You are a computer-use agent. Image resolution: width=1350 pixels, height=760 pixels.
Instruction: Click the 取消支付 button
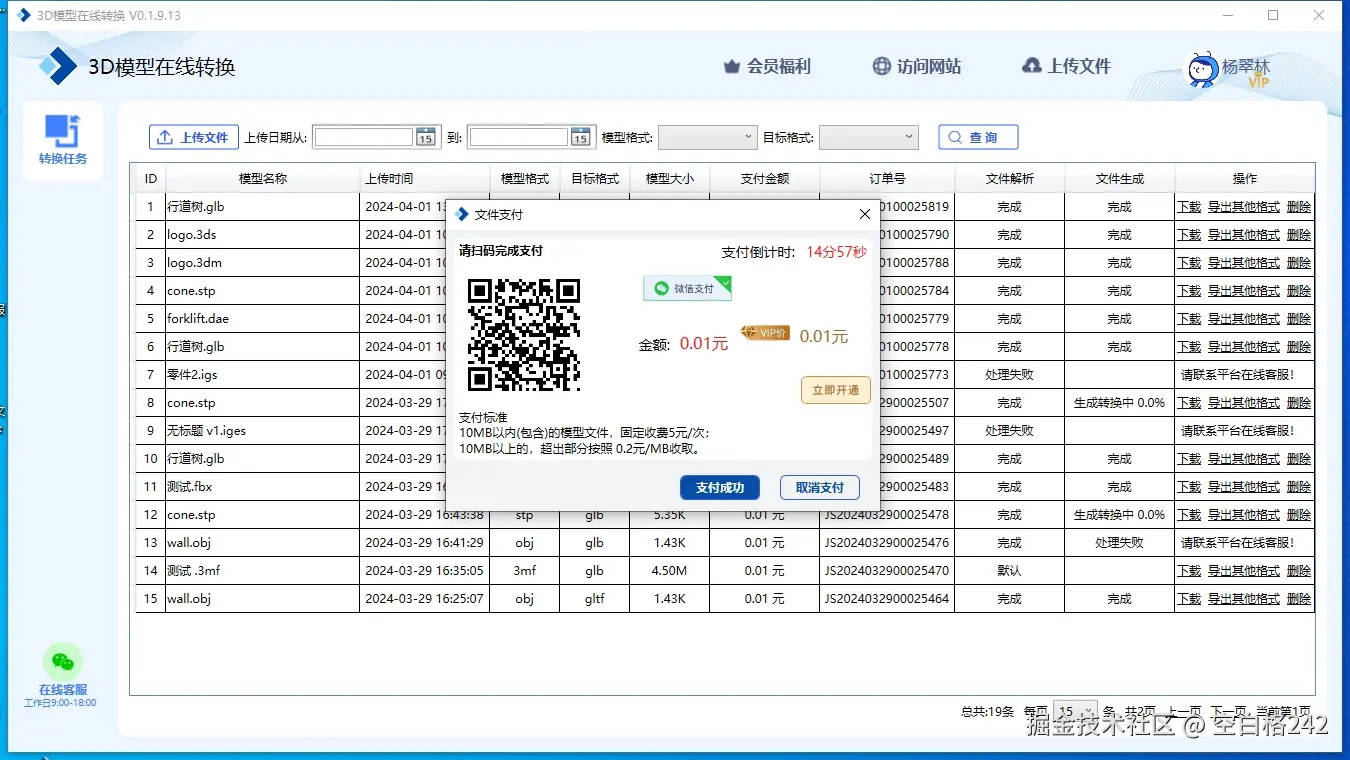pyautogui.click(x=820, y=488)
